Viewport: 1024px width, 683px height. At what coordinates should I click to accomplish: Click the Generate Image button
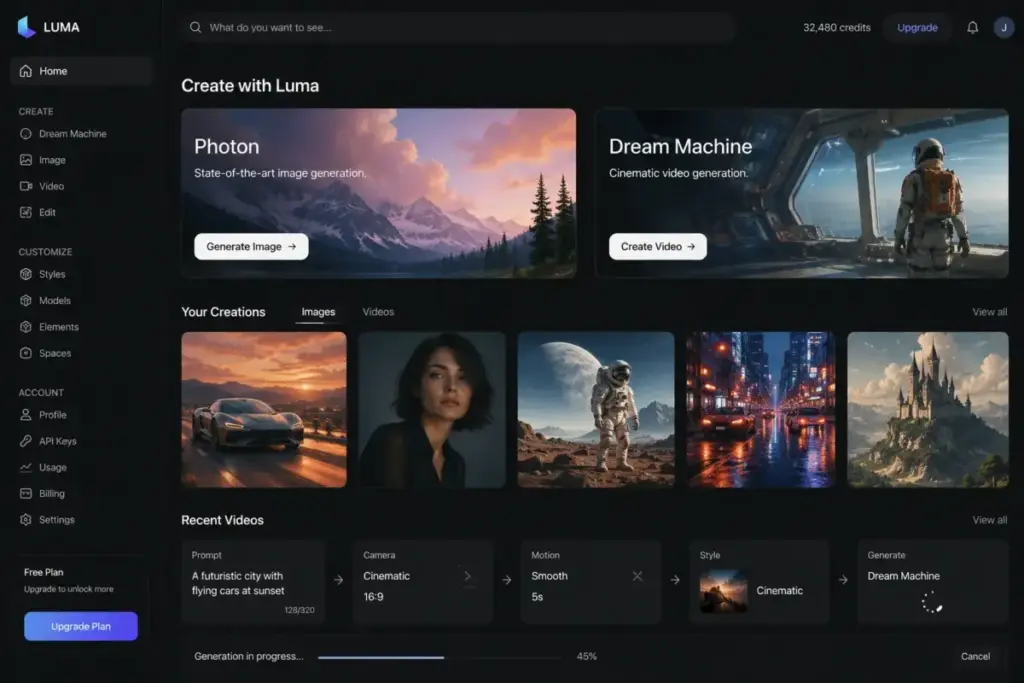(x=251, y=247)
